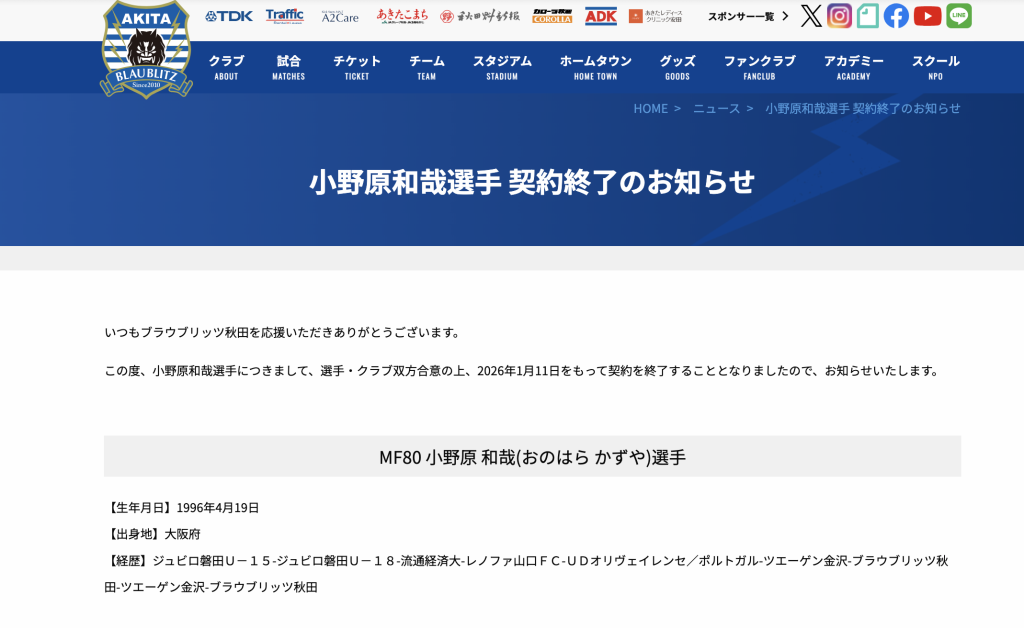Image resolution: width=1024 pixels, height=628 pixels.
Task: Click the Corolla sponsor logo
Action: click(x=552, y=16)
